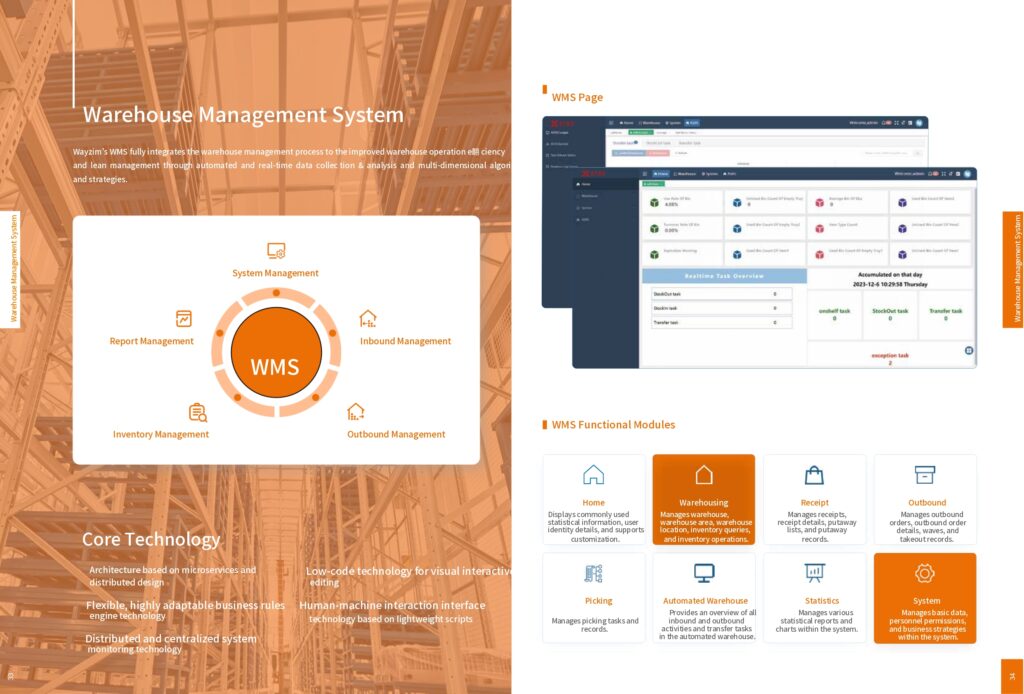Click the Inventory Management label

[x=161, y=434]
